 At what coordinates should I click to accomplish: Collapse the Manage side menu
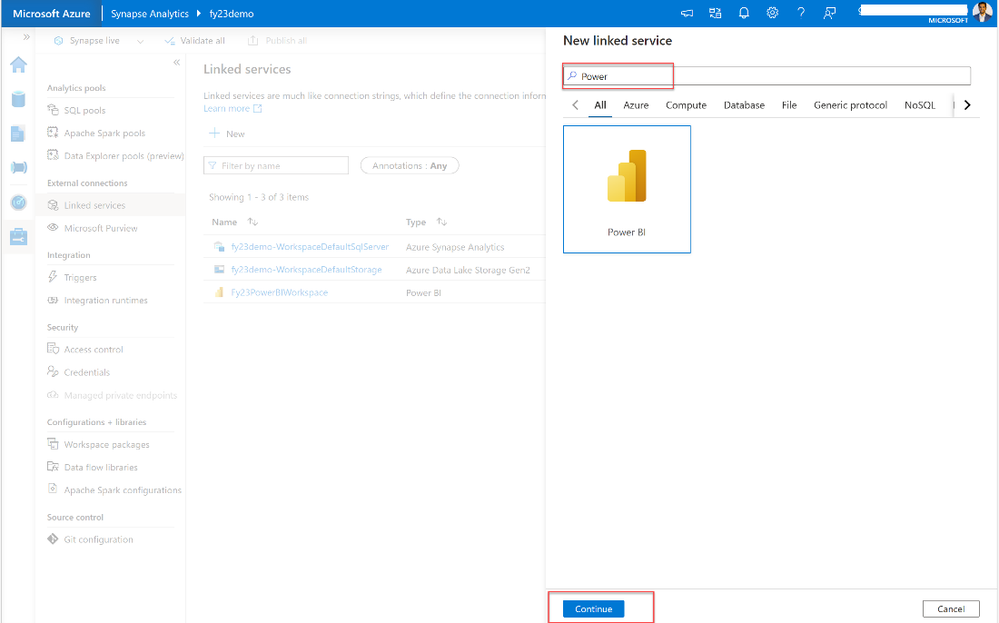click(x=176, y=62)
